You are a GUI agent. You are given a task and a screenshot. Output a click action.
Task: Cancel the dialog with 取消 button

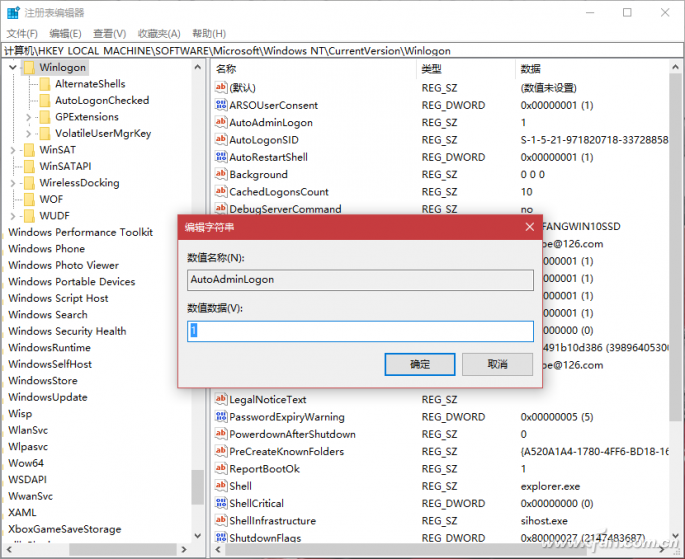(x=498, y=364)
